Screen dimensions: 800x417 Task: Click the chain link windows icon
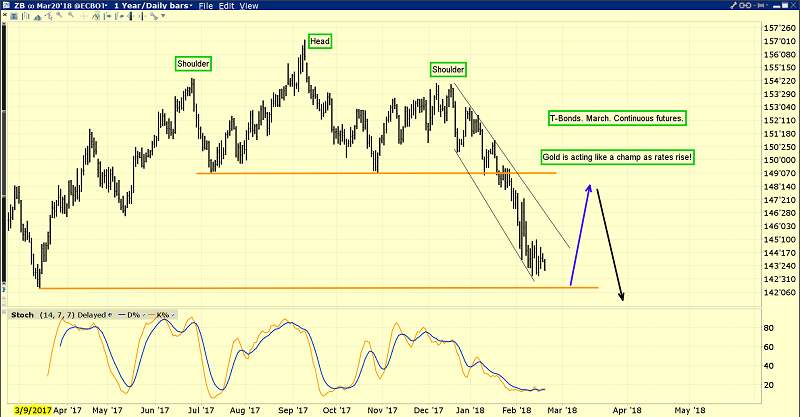point(744,5)
